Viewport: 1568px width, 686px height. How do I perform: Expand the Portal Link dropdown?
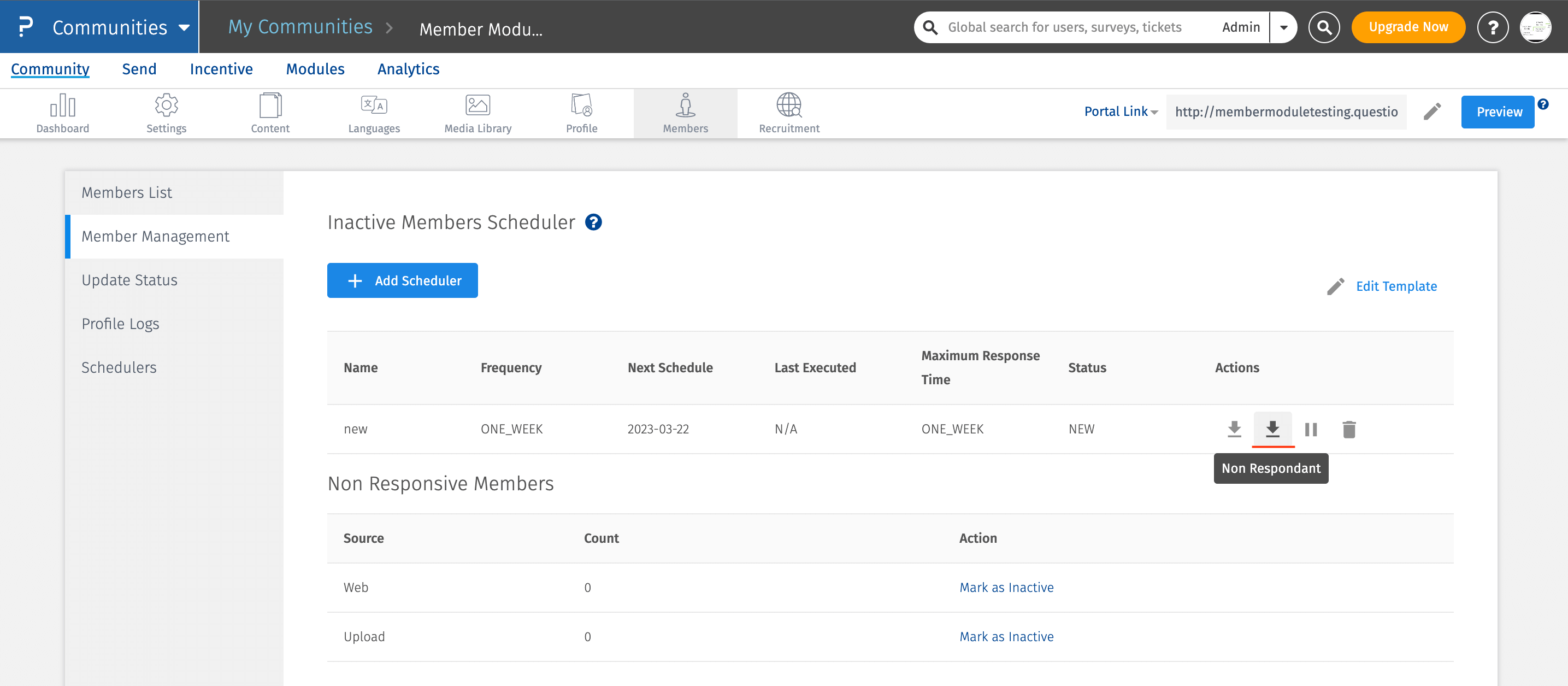(1121, 112)
